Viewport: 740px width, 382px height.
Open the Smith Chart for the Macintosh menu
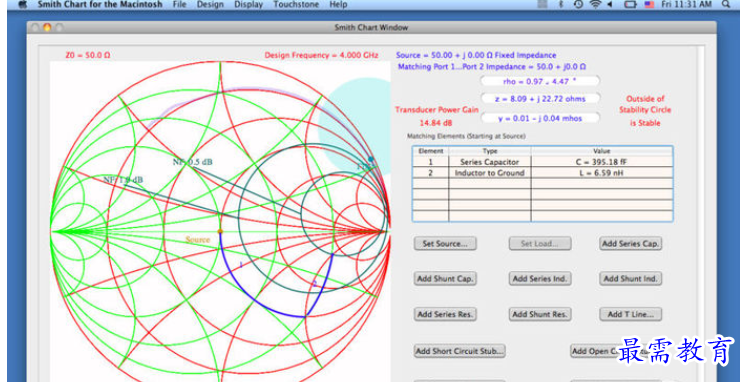(x=100, y=4)
